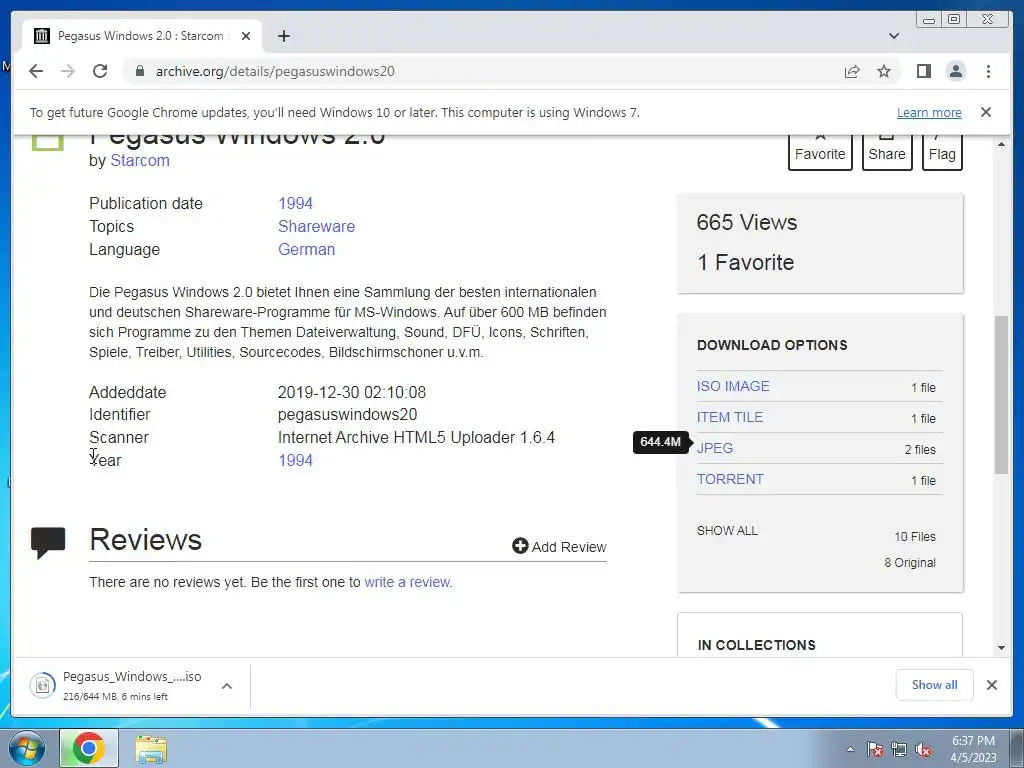This screenshot has width=1024, height=768.
Task: Click the network tray icon
Action: 899,749
